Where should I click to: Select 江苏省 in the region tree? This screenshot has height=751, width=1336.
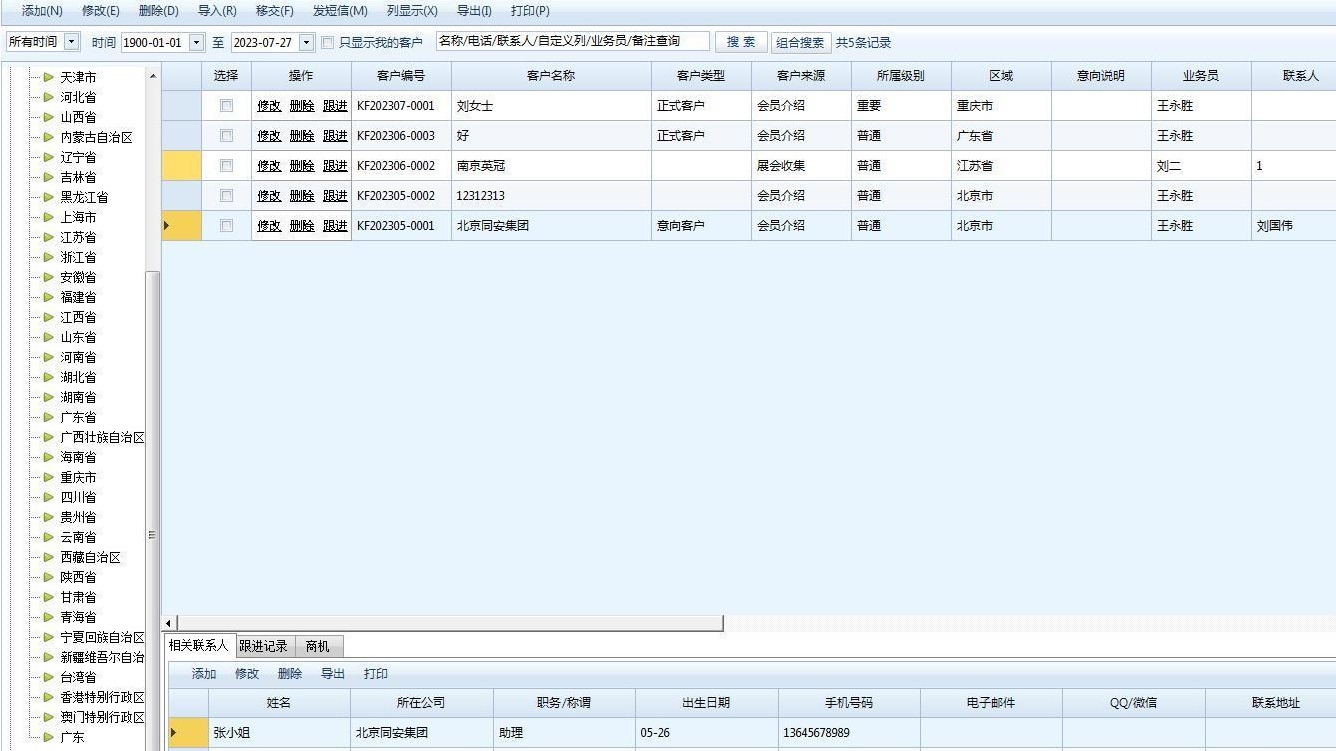pos(78,237)
